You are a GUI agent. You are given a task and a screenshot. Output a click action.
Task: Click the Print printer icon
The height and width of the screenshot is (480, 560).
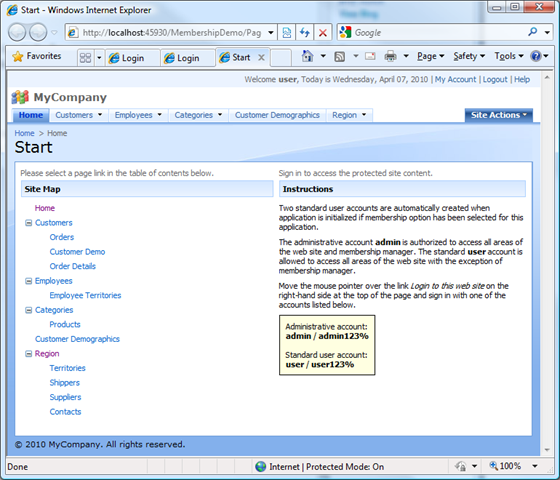[x=390, y=56]
